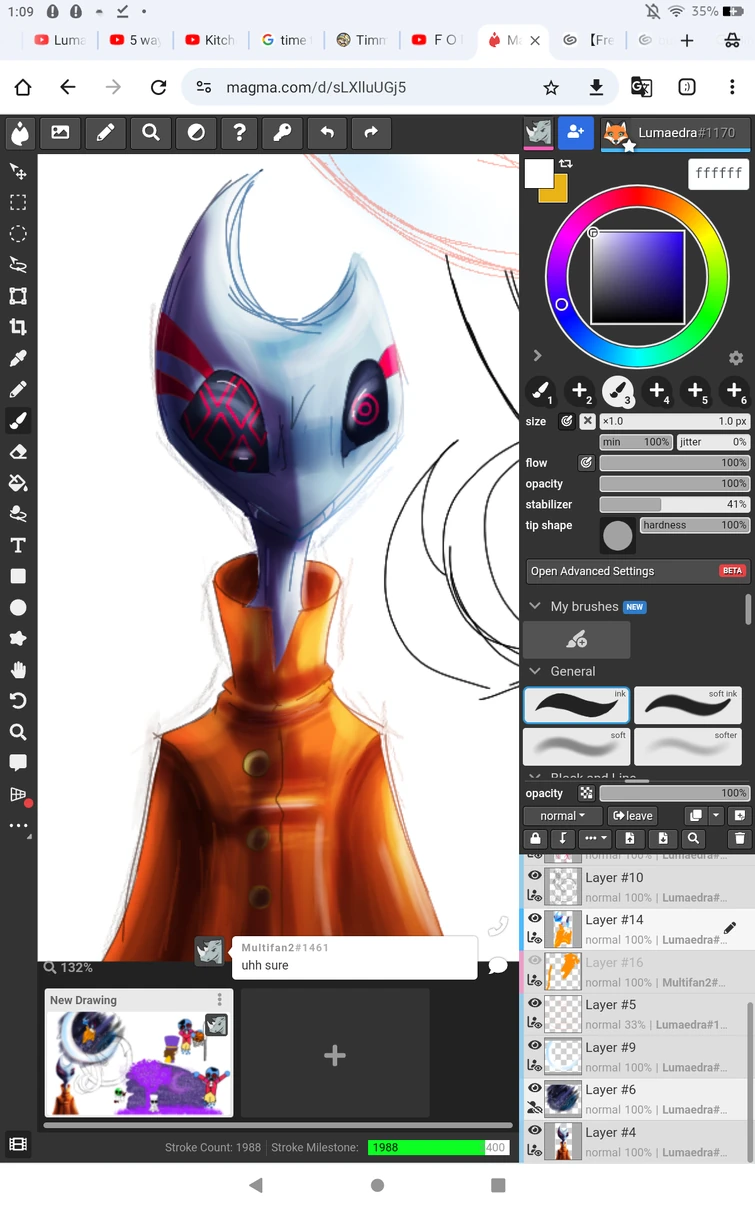The image size is (755, 1208).
Task: Open the Lumaedra#1170 user menu
Action: (x=675, y=132)
